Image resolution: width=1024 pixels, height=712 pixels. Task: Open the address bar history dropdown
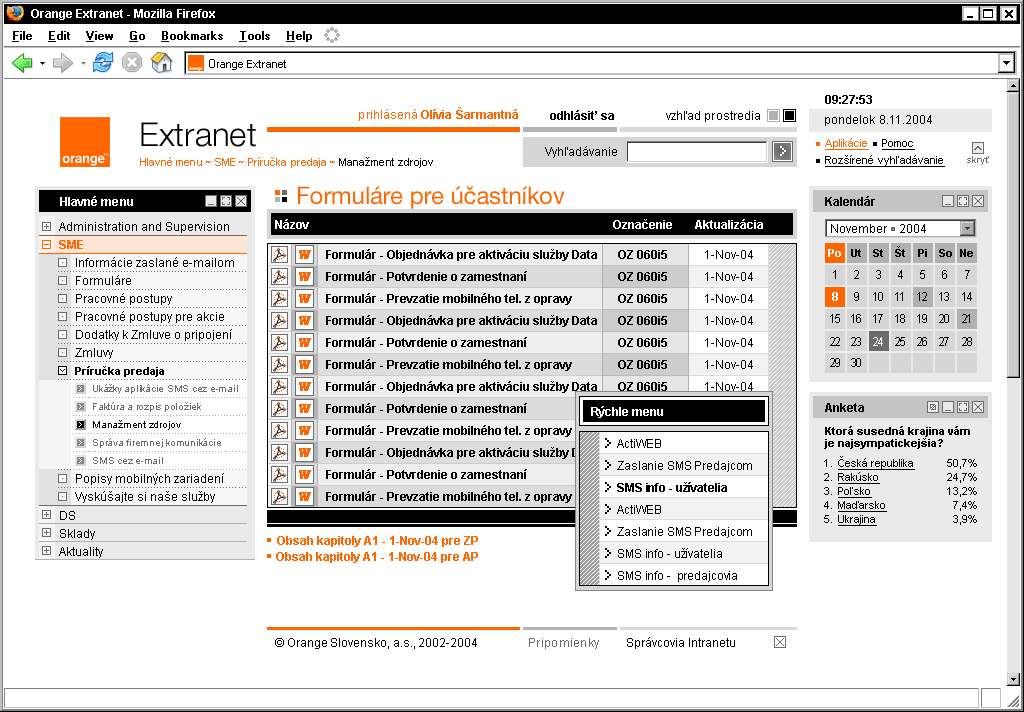(x=1006, y=63)
